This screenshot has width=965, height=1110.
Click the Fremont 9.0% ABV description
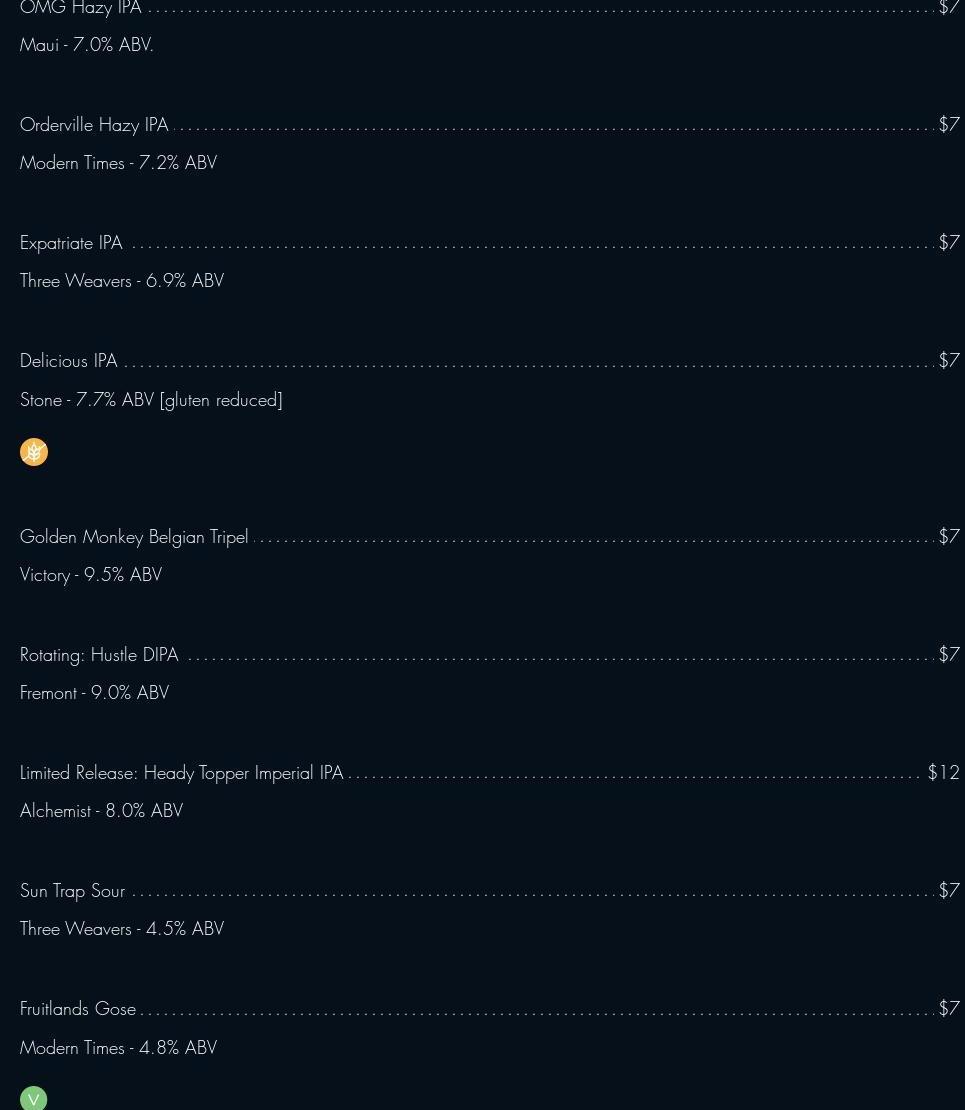(x=94, y=693)
